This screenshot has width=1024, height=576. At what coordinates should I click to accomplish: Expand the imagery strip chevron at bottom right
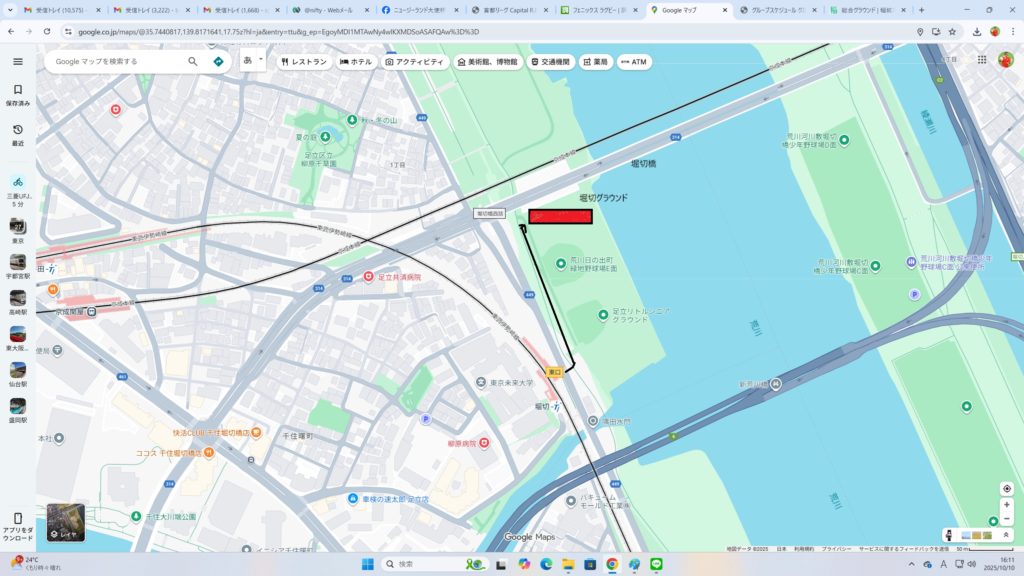(1006, 535)
